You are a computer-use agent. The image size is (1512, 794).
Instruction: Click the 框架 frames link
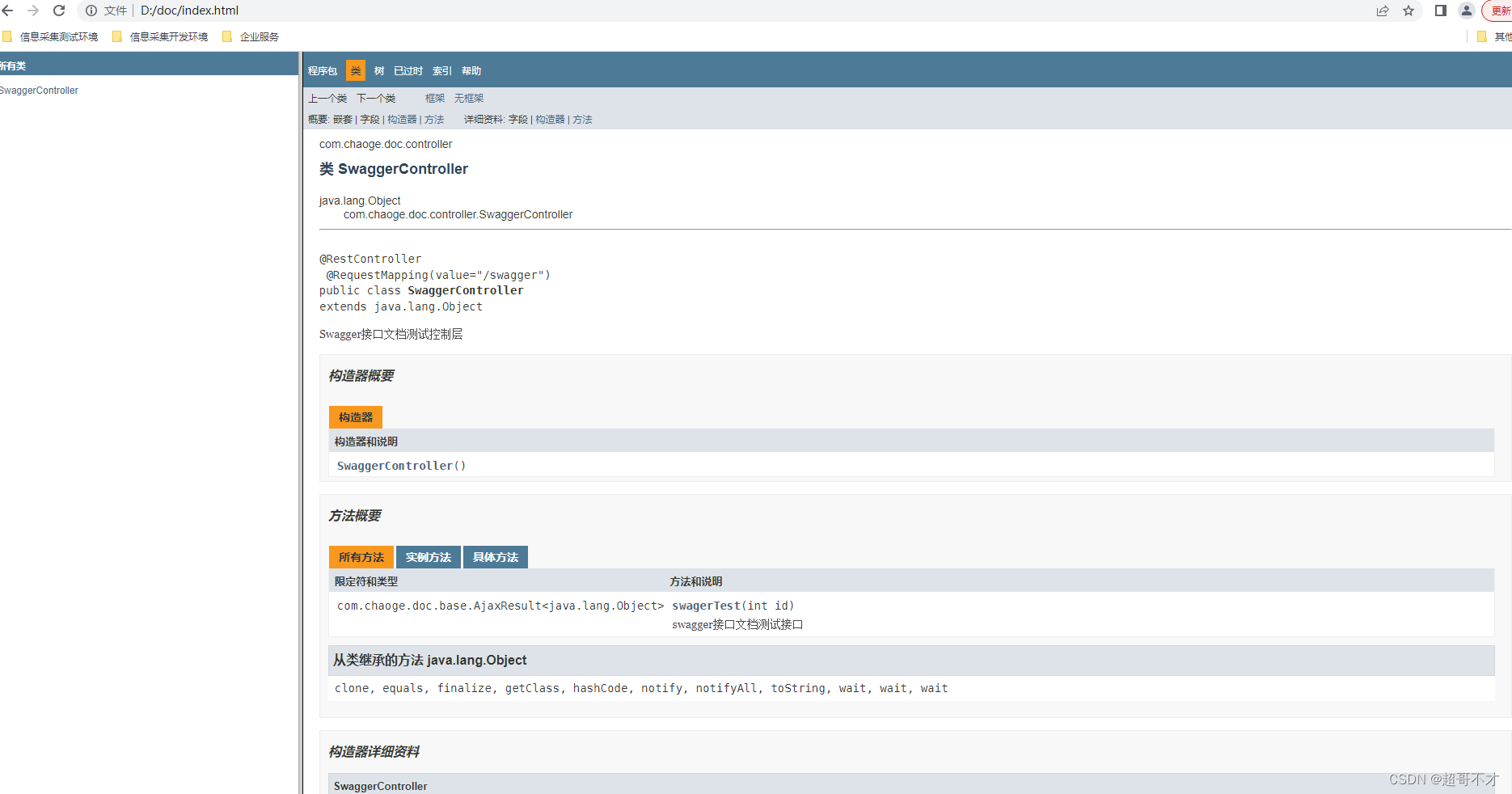(435, 98)
